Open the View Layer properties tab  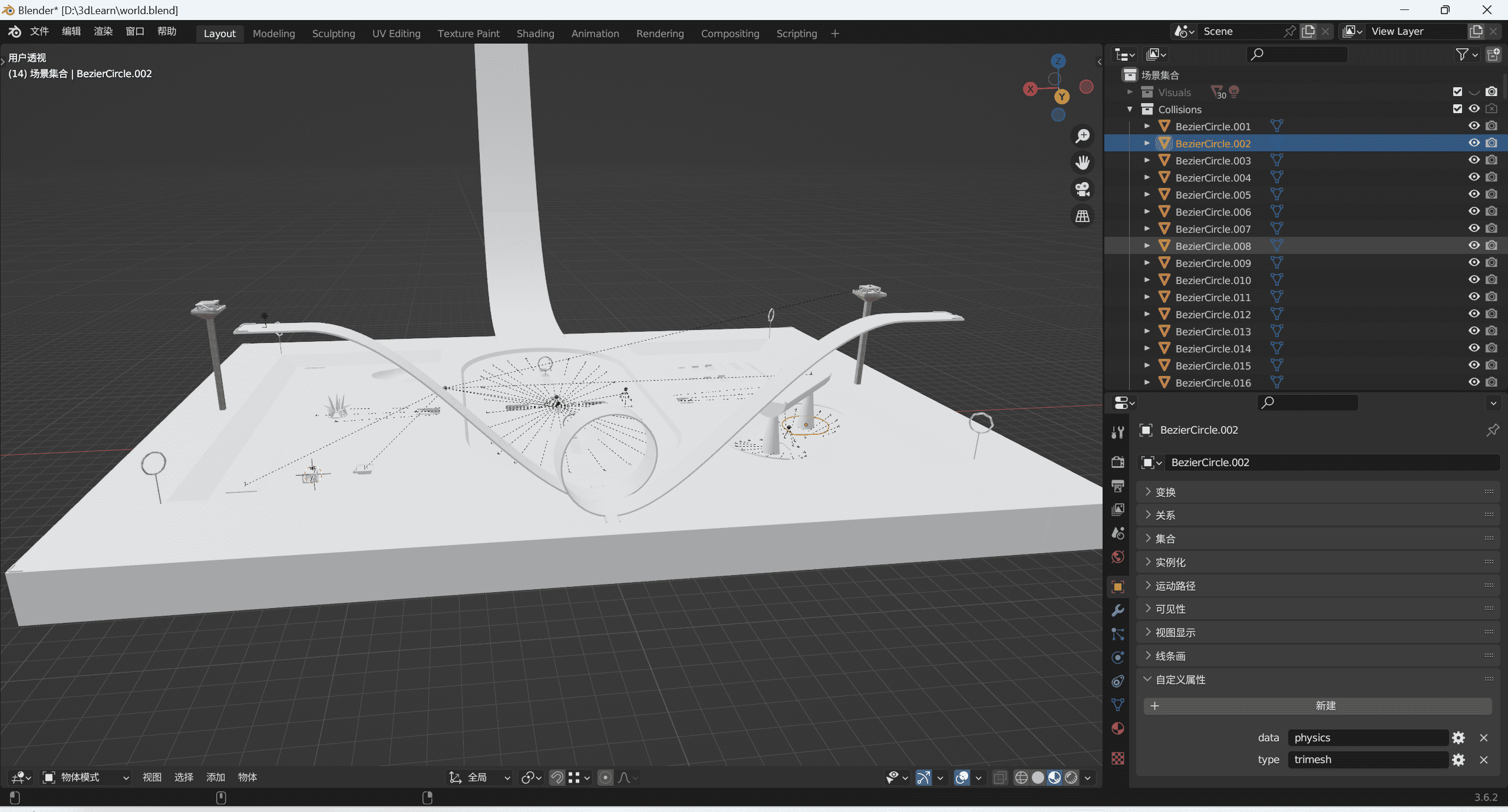click(1118, 509)
